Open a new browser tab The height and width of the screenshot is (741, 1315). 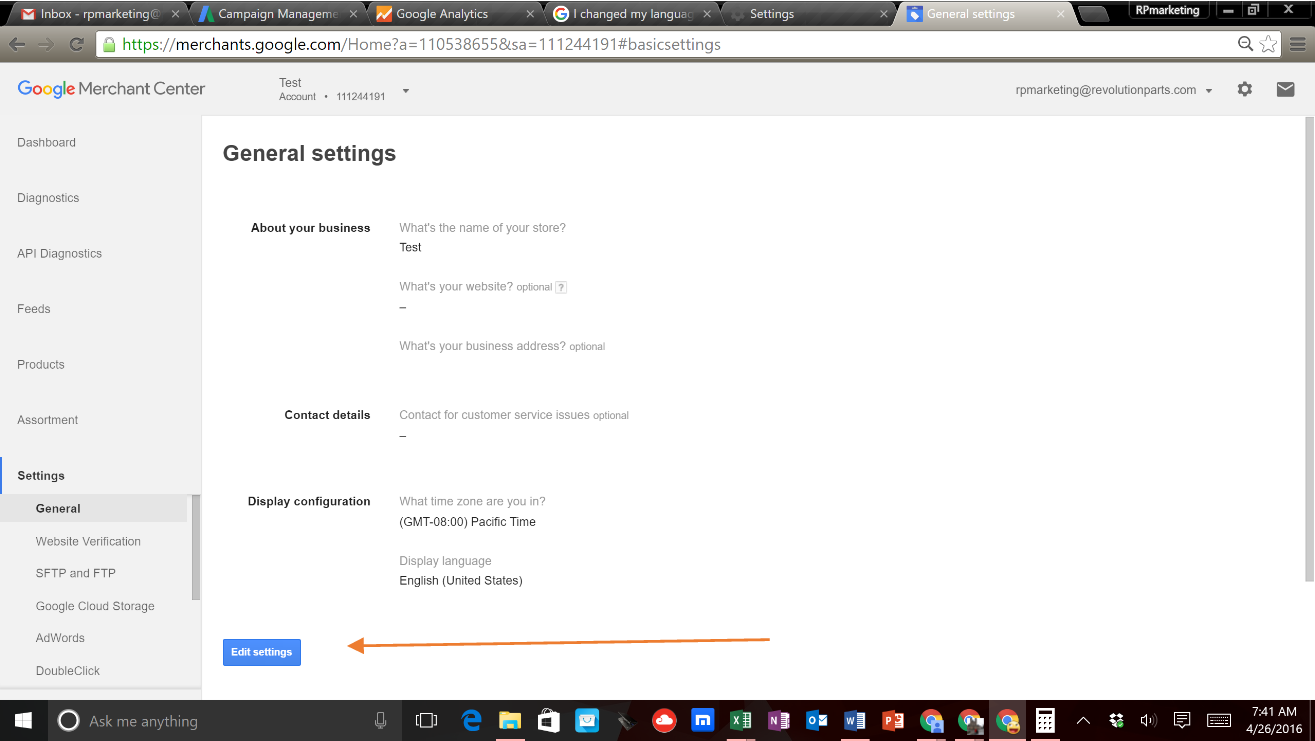click(1095, 14)
